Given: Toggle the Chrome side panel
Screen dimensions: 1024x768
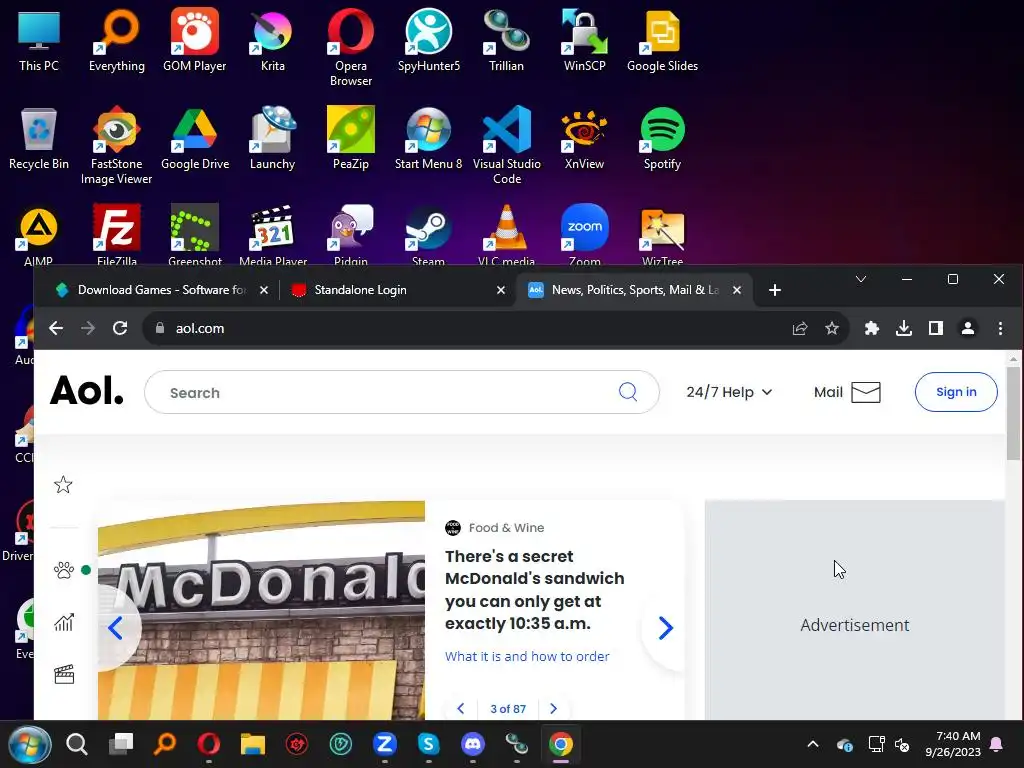Looking at the screenshot, I should pyautogui.click(x=936, y=328).
